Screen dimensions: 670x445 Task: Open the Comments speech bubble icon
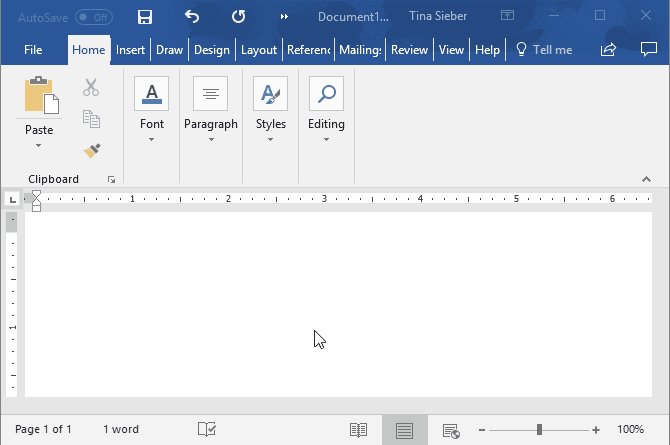pyautogui.click(x=646, y=50)
